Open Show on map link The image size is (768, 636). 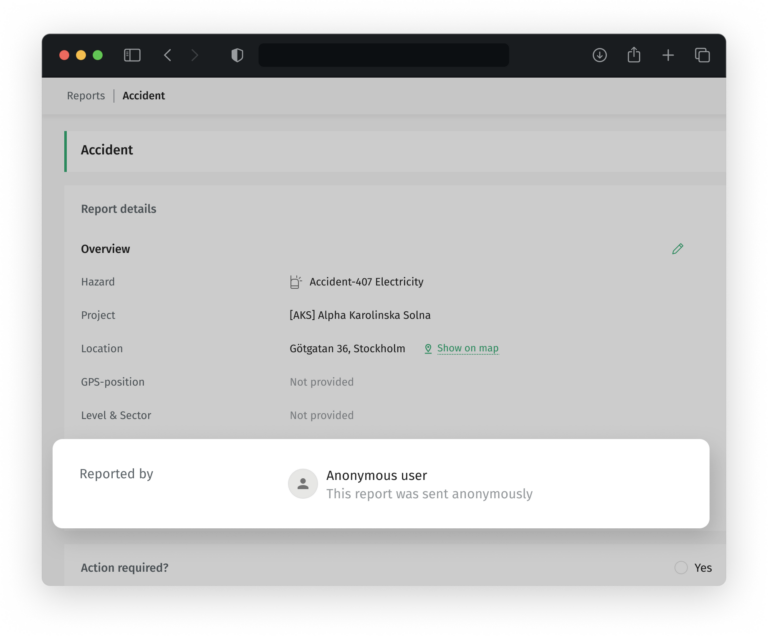[468, 349]
